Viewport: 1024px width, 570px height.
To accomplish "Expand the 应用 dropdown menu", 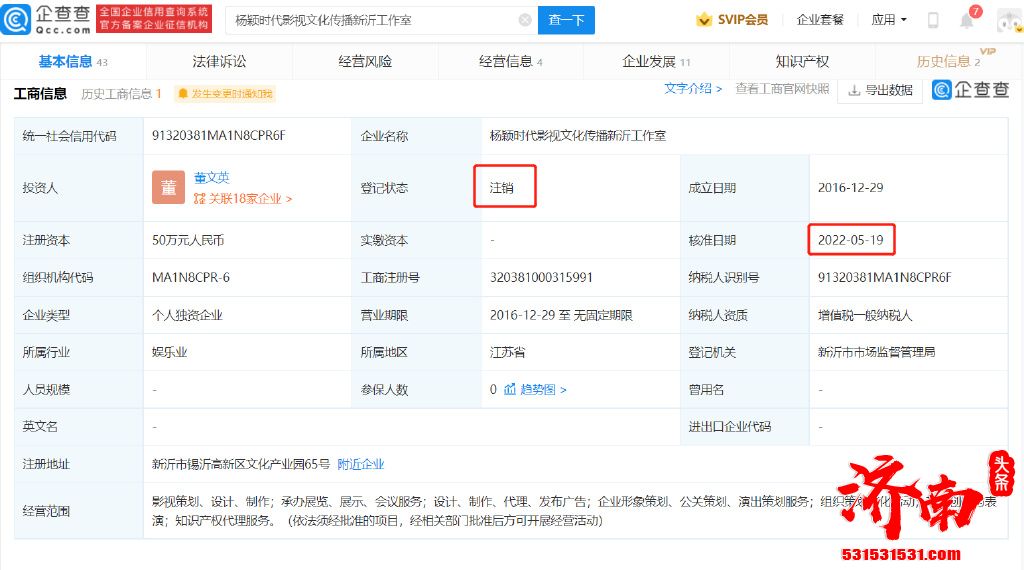I will [889, 20].
